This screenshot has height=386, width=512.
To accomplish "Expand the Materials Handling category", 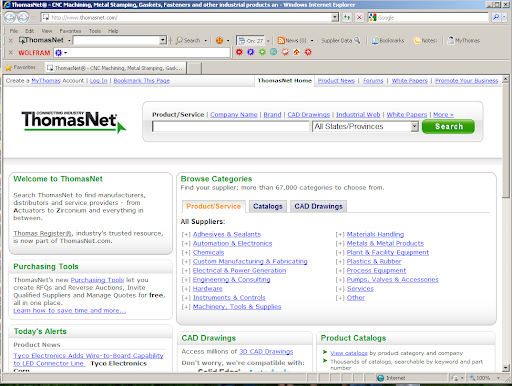I will tap(340, 234).
